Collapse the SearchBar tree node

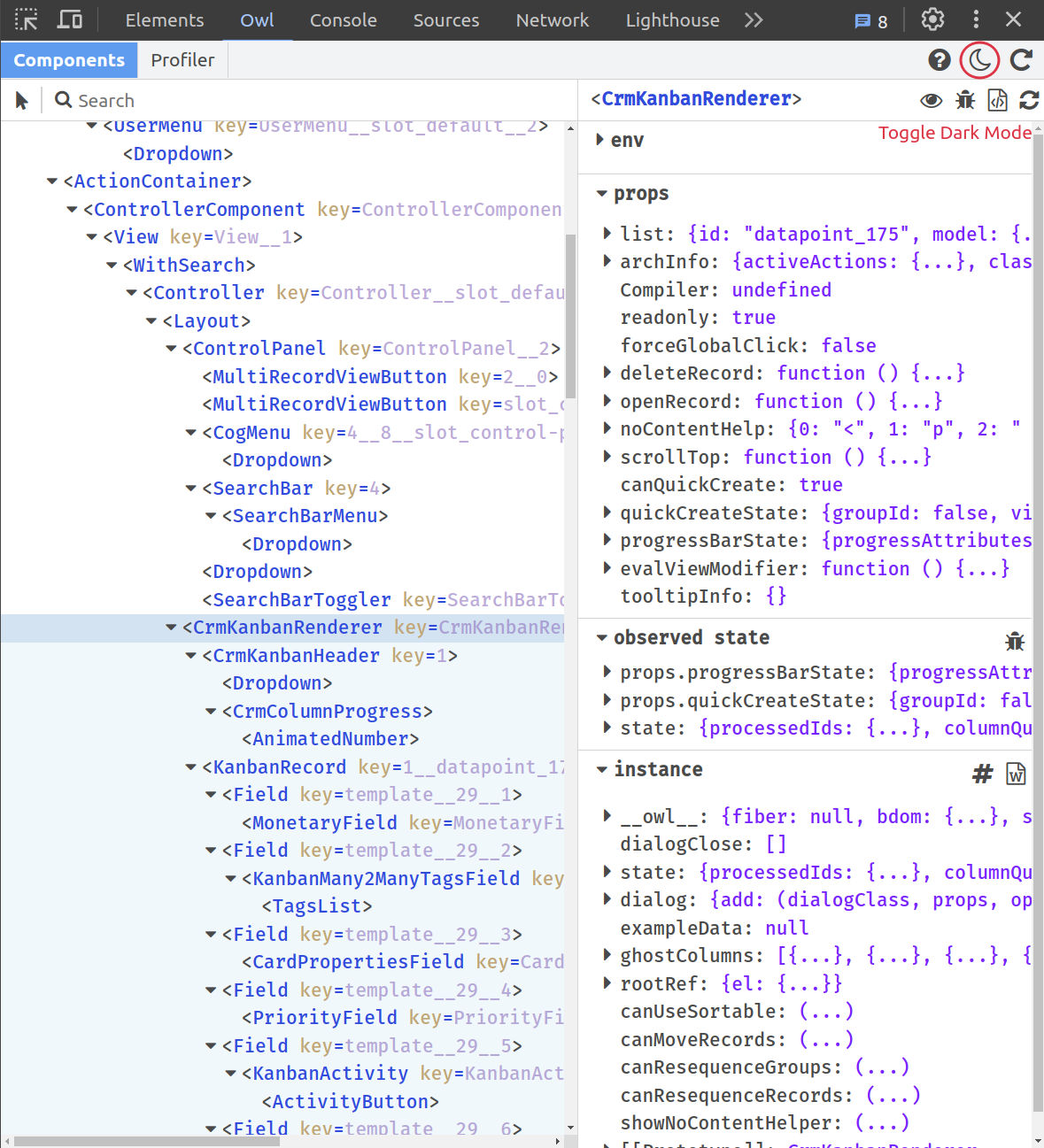190,489
